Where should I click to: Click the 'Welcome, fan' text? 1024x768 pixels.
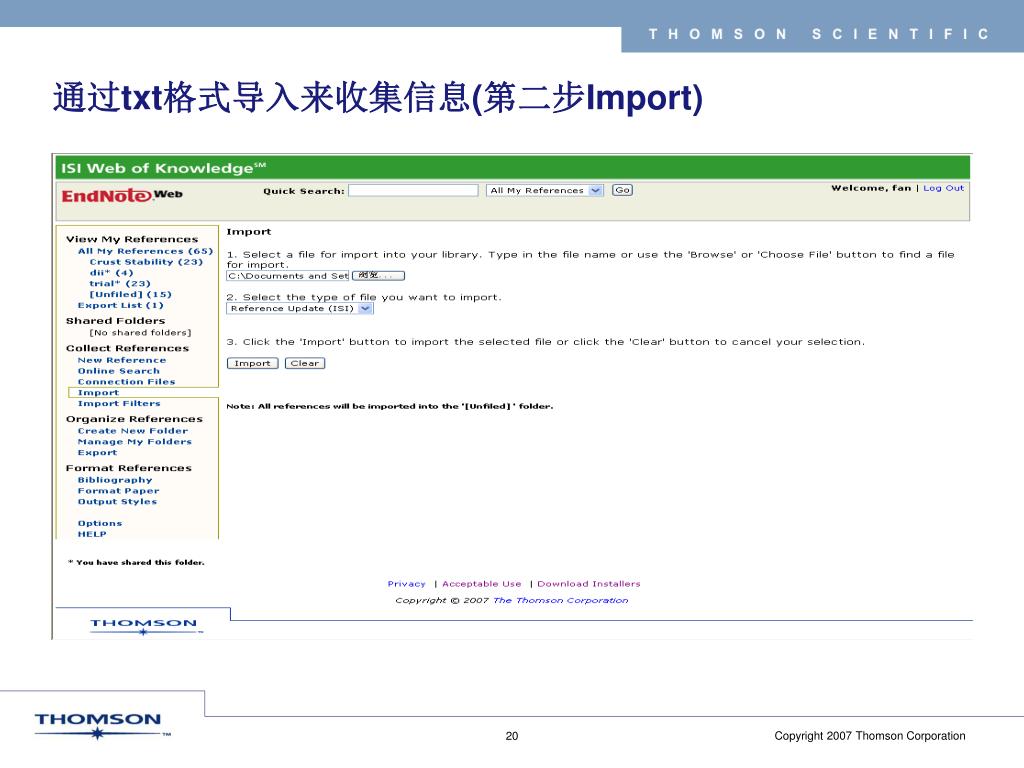coord(871,188)
